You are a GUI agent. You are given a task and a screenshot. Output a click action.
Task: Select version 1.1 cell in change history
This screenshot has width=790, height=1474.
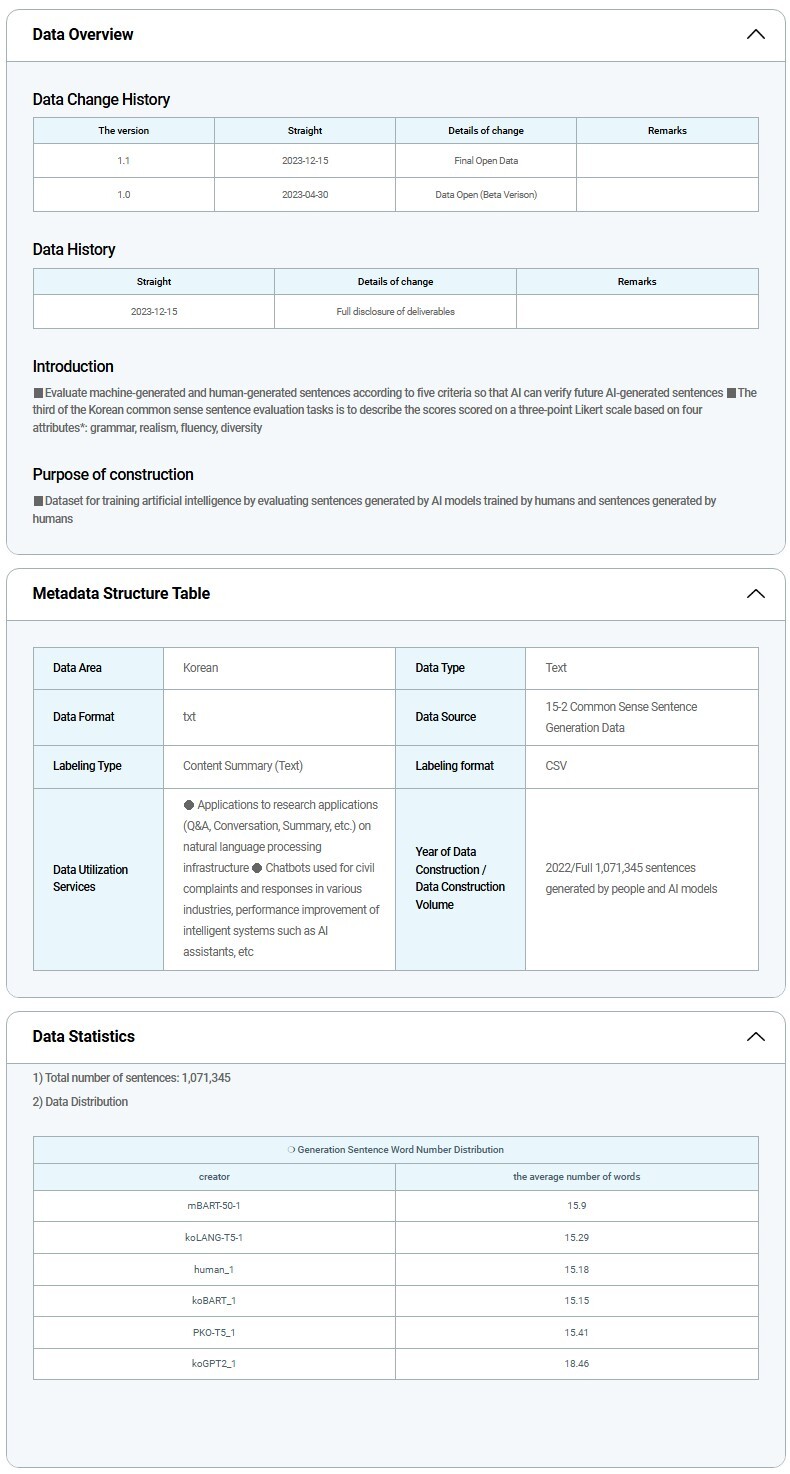point(123,160)
